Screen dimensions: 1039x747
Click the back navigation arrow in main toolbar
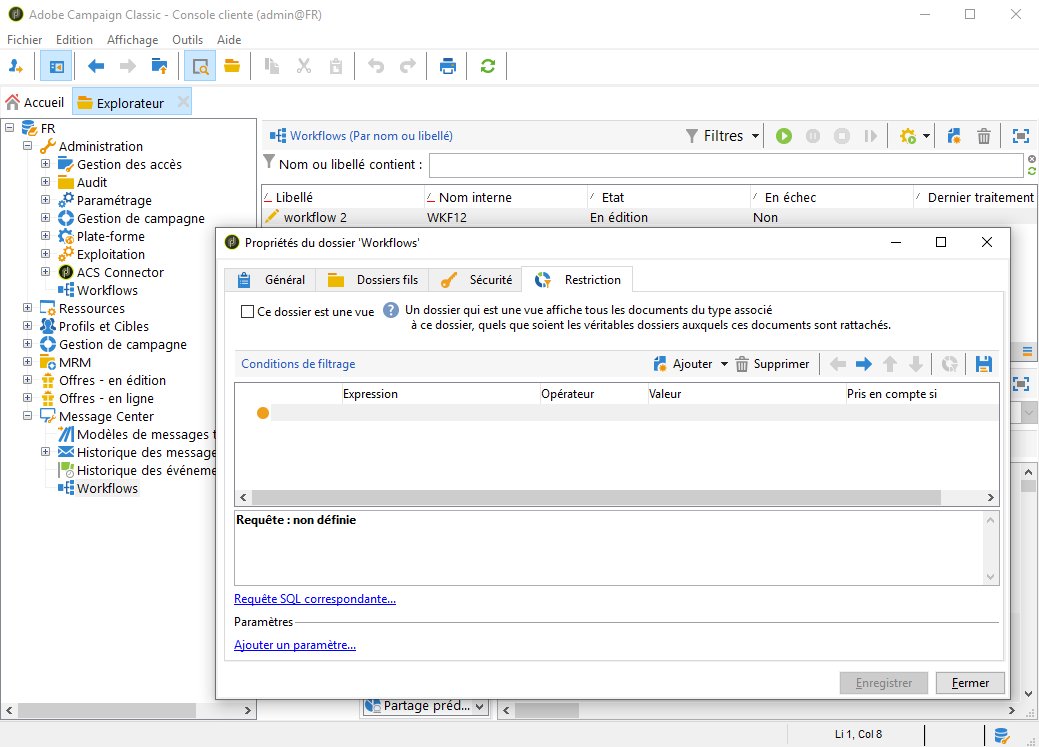coord(96,66)
